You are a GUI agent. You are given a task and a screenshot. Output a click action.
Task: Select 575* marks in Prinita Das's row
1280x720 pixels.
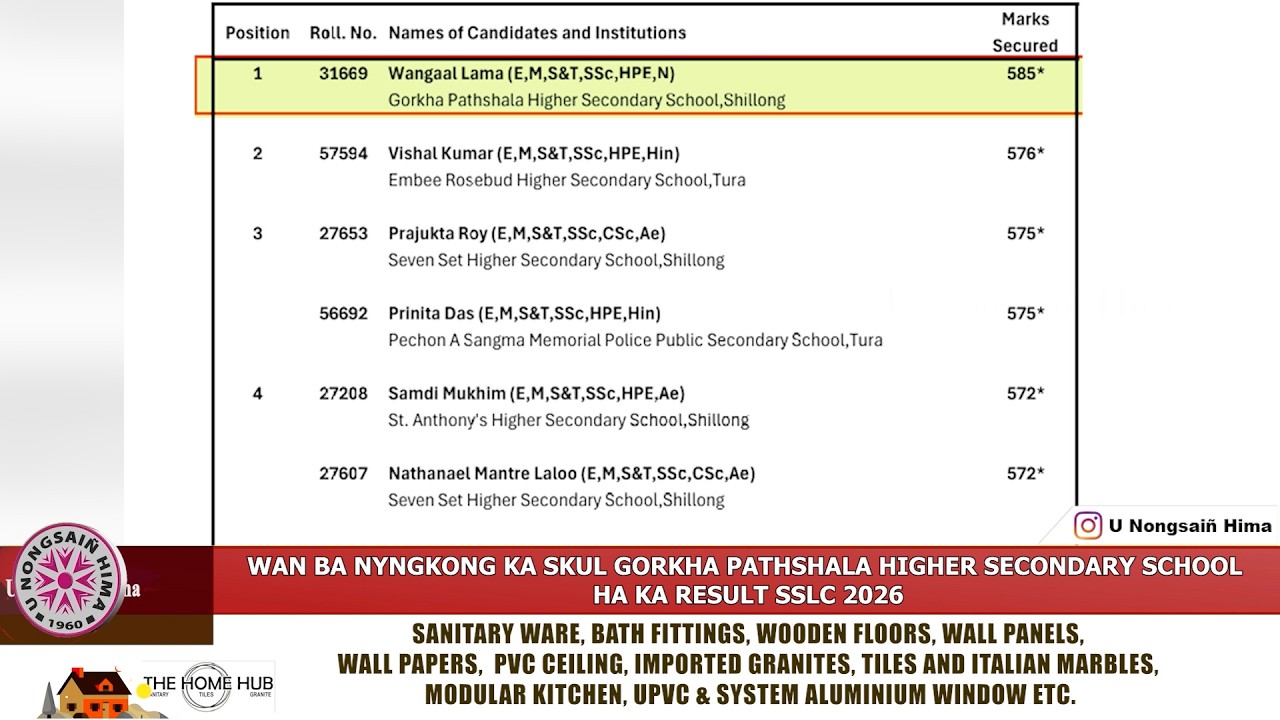coord(1025,313)
